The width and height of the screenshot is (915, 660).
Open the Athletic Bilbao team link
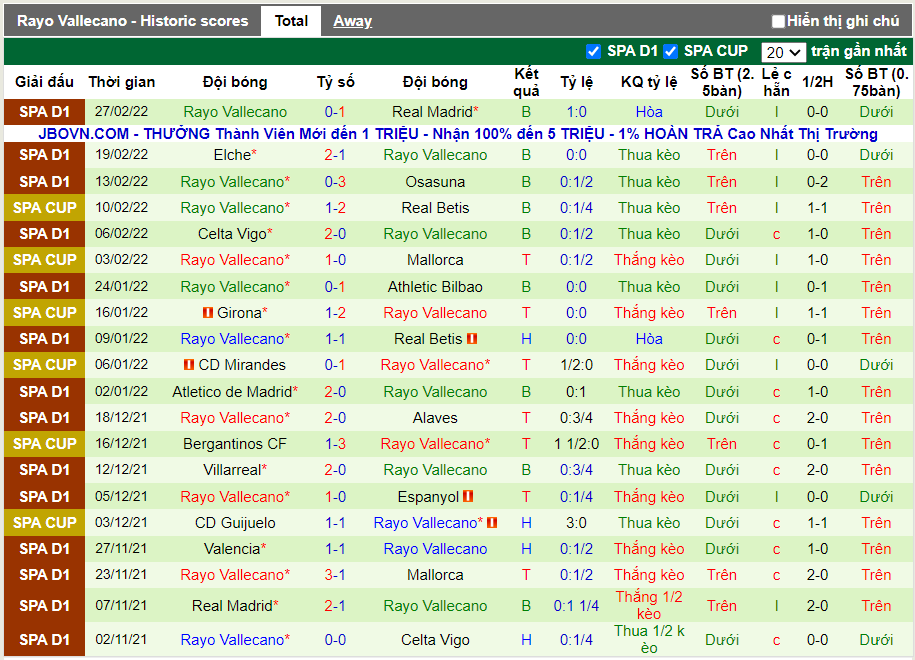click(435, 287)
